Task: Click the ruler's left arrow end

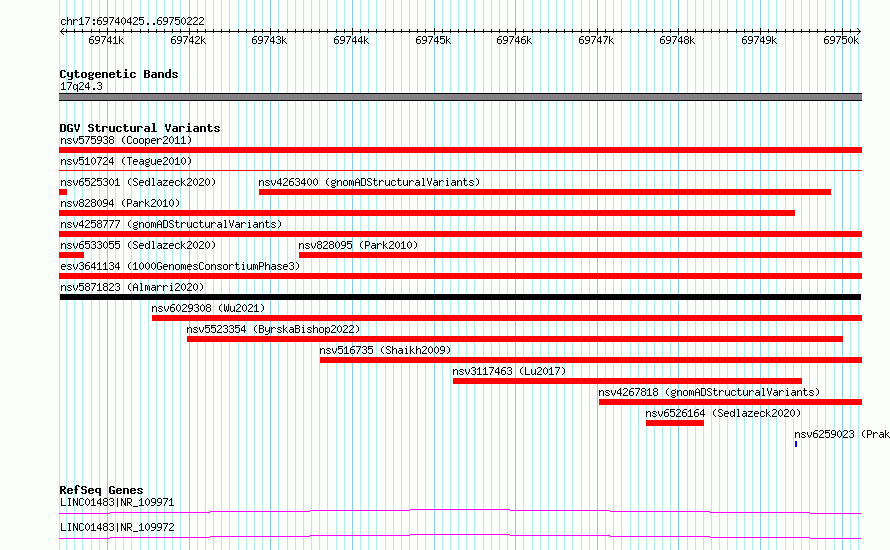Action: (62, 32)
